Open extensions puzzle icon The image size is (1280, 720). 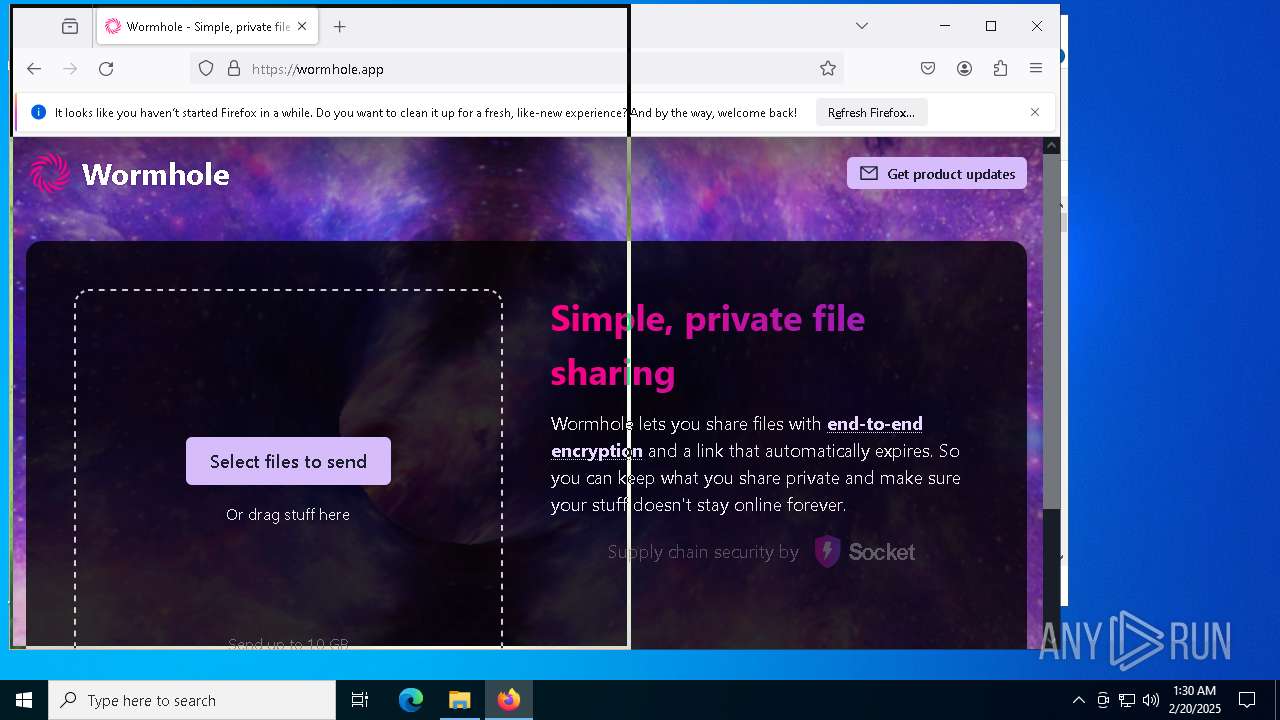click(x=1000, y=69)
